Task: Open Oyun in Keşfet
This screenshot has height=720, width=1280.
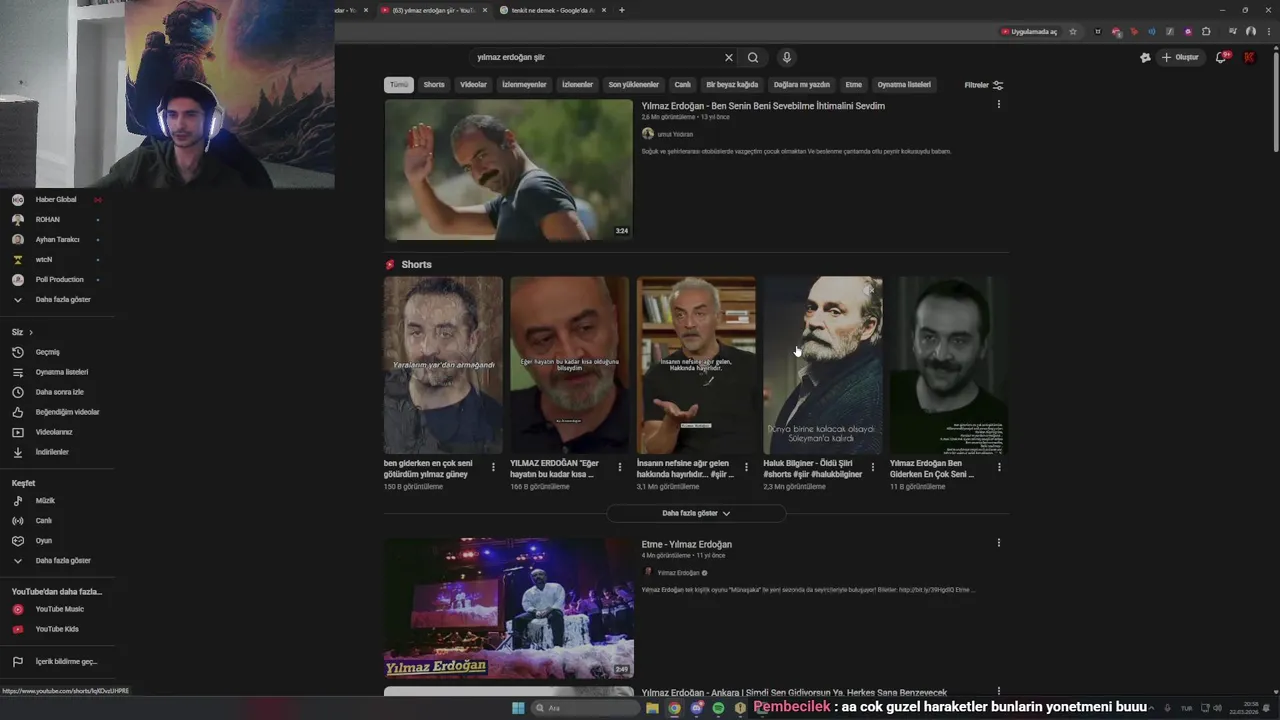Action: click(x=56, y=541)
